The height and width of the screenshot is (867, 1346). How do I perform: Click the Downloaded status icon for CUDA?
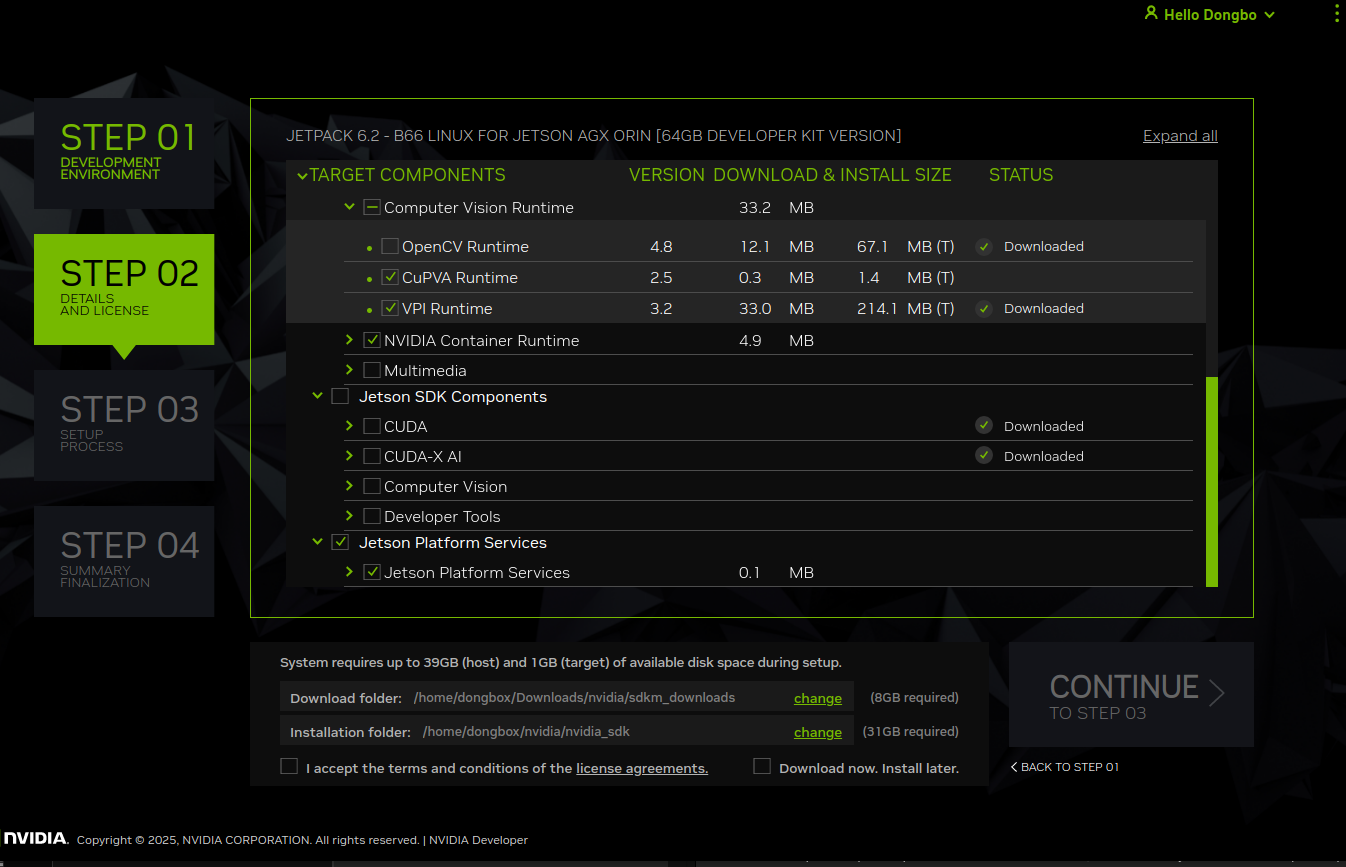pyautogui.click(x=984, y=426)
